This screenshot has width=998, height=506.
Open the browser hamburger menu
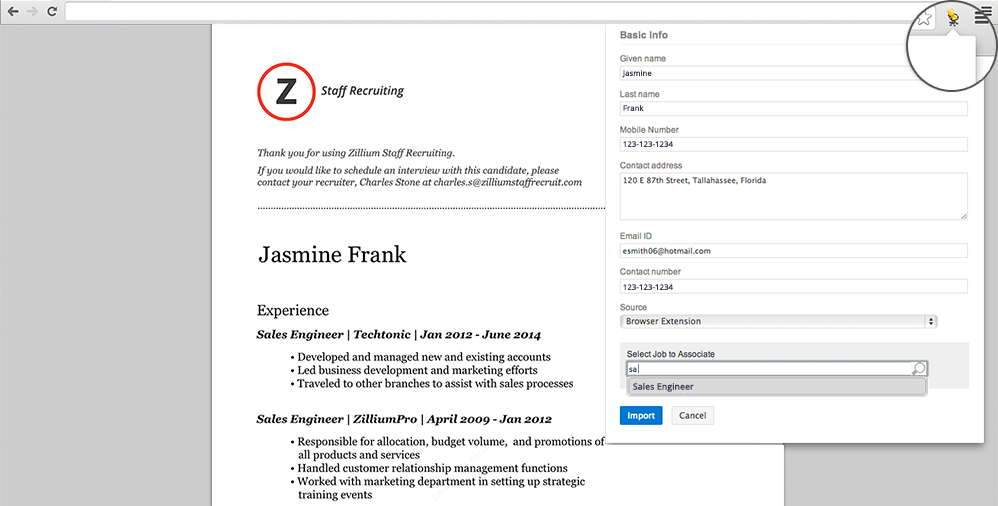pyautogui.click(x=983, y=17)
